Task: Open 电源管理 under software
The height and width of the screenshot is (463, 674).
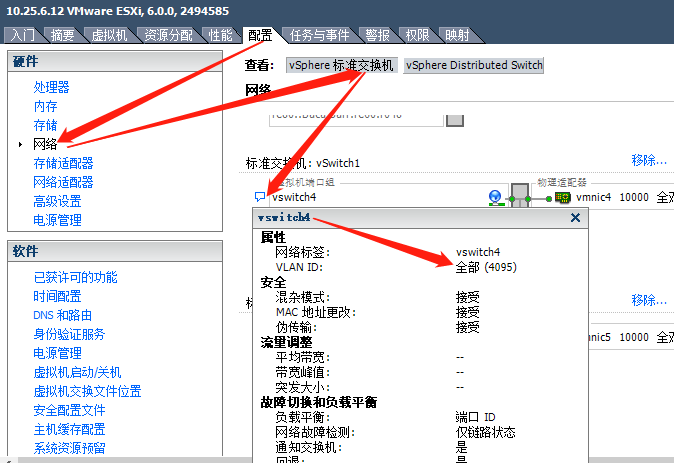Action: click(x=57, y=353)
